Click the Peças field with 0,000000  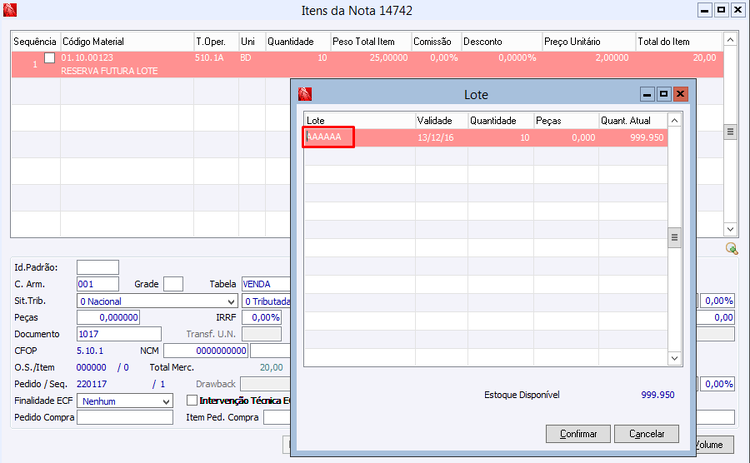coord(108,318)
